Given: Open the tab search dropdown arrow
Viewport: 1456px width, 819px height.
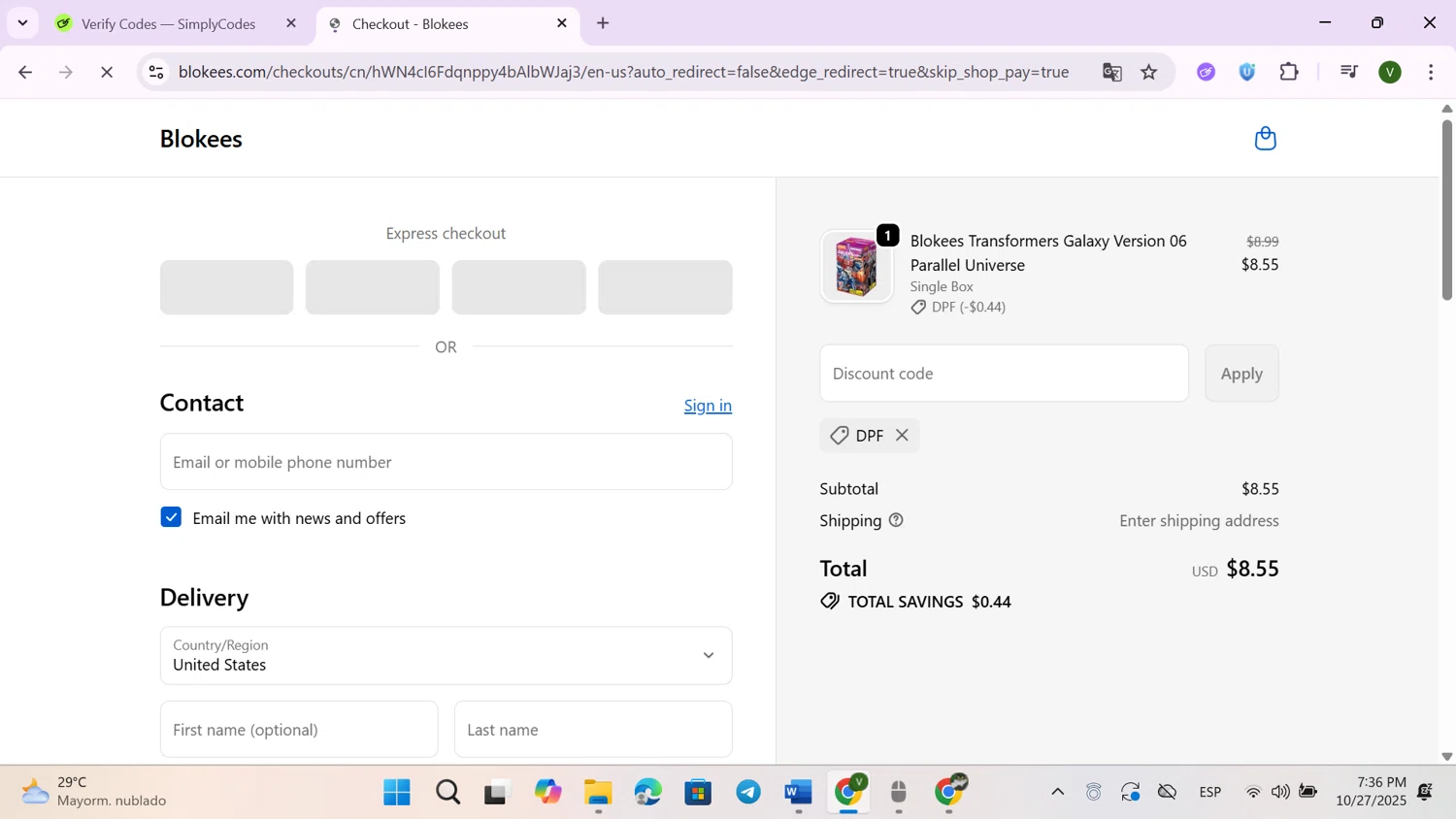Looking at the screenshot, I should tap(22, 23).
